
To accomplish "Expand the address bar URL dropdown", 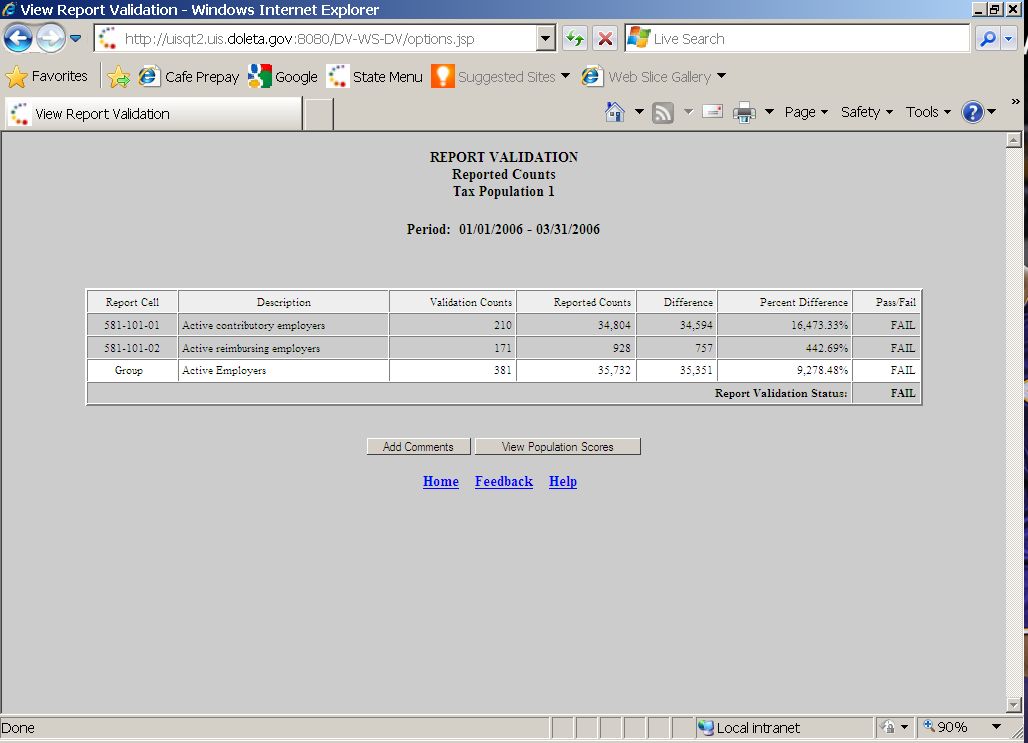I will [x=545, y=39].
